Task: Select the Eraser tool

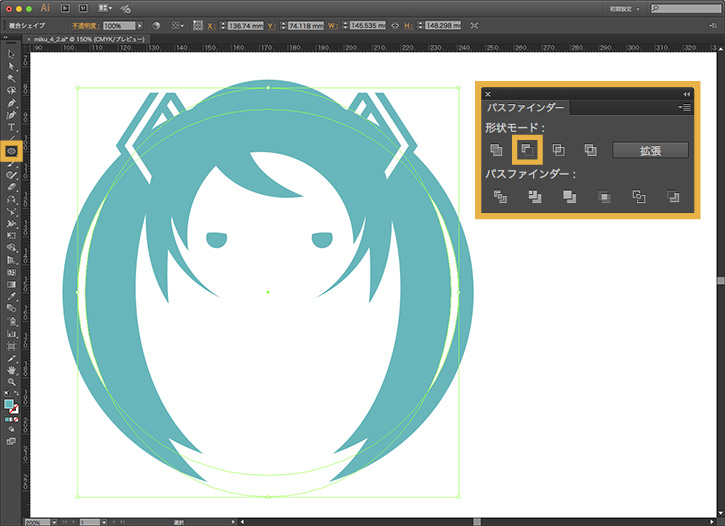Action: 12,188
